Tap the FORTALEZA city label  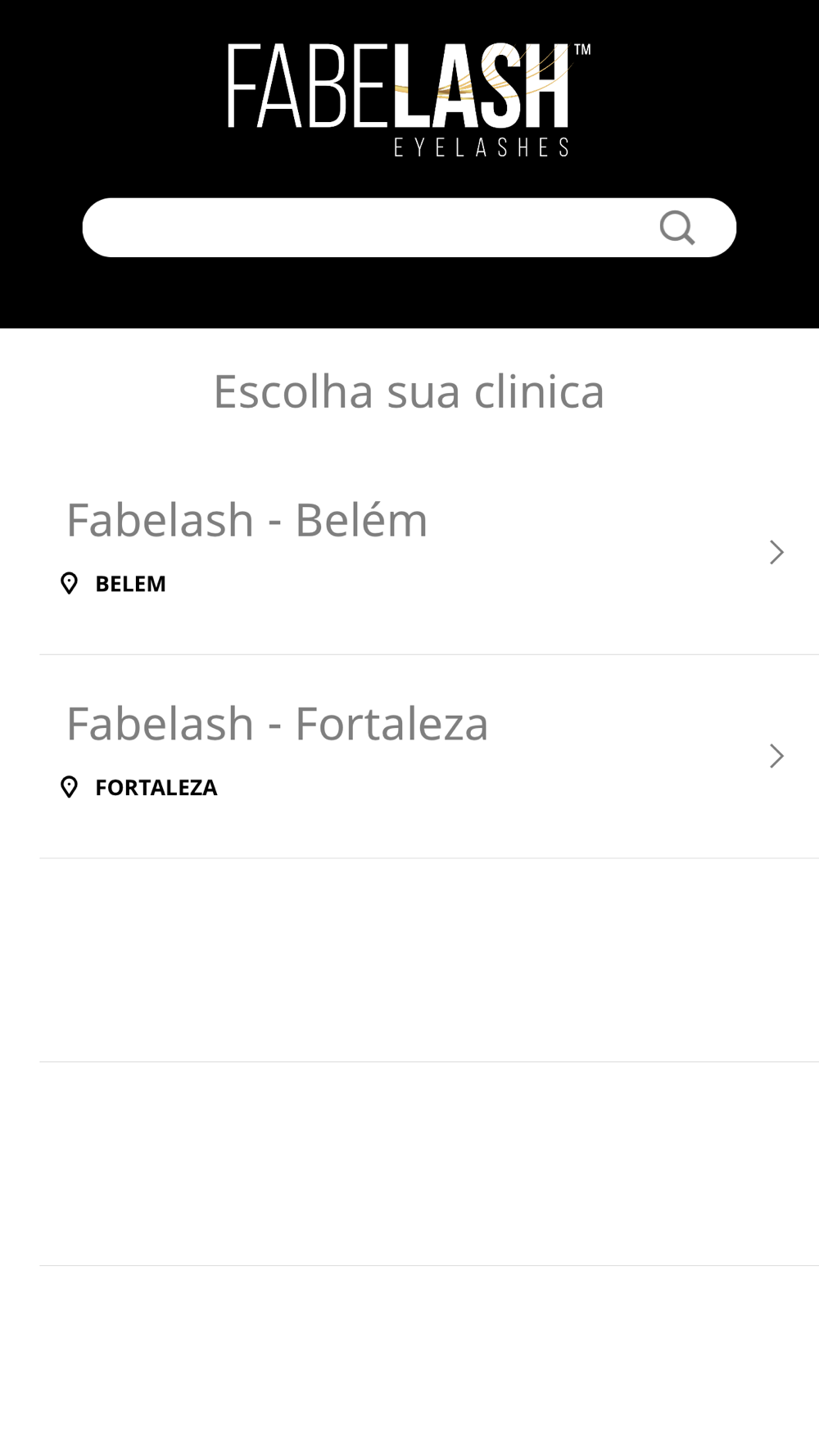point(156,788)
